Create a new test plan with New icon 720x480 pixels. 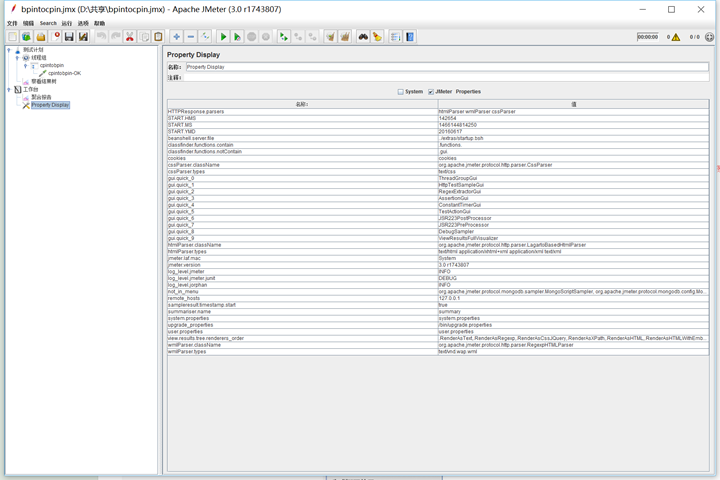(x=12, y=37)
